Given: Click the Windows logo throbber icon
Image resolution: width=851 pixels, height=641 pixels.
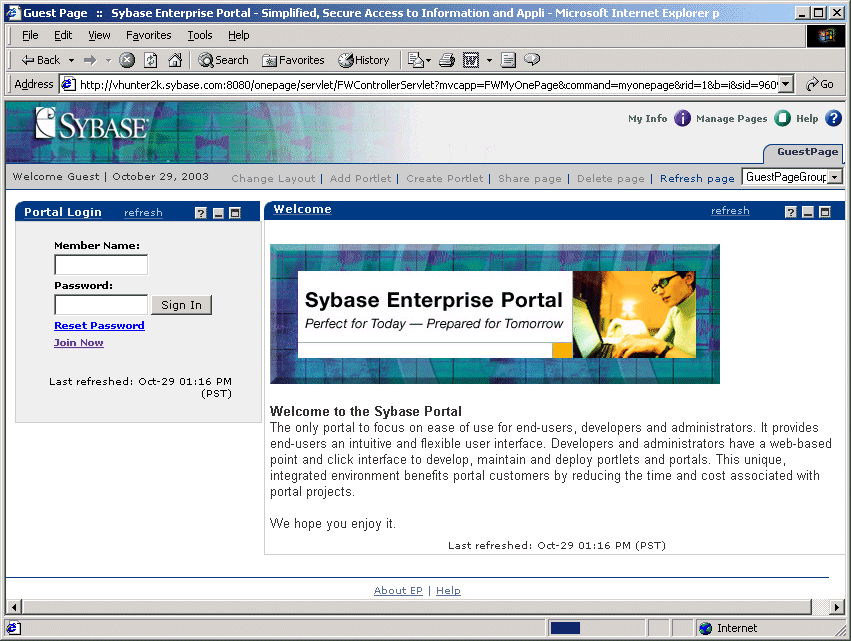Looking at the screenshot, I should pos(826,36).
